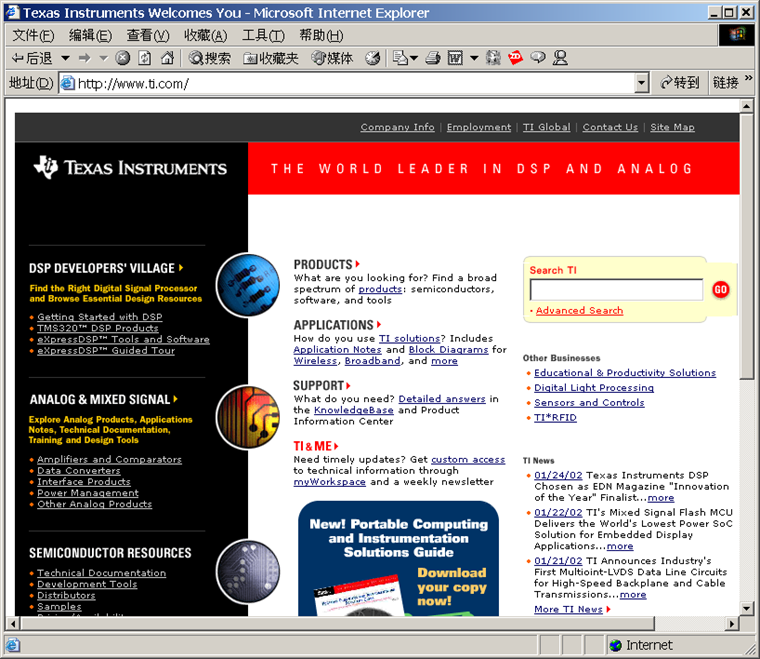Click the Internet zone status indicator

click(x=641, y=645)
